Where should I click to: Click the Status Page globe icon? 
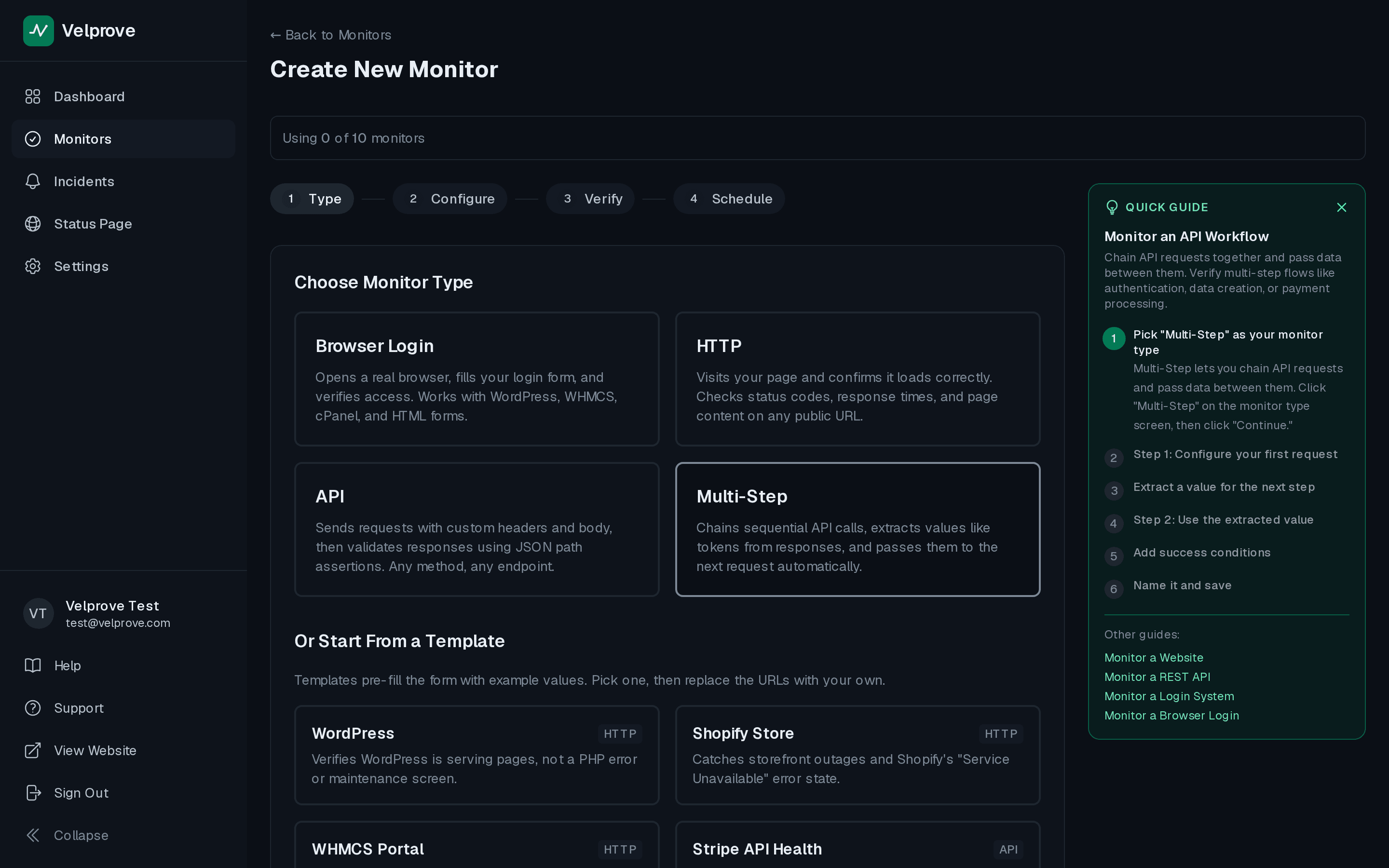point(33,224)
